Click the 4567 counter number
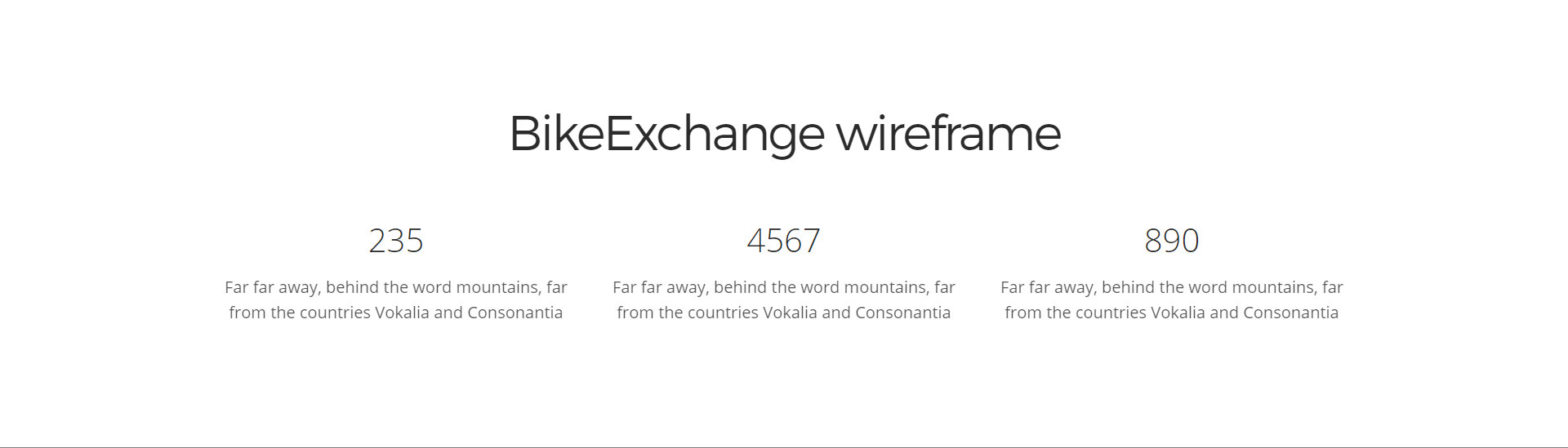1568x448 pixels. point(784,241)
